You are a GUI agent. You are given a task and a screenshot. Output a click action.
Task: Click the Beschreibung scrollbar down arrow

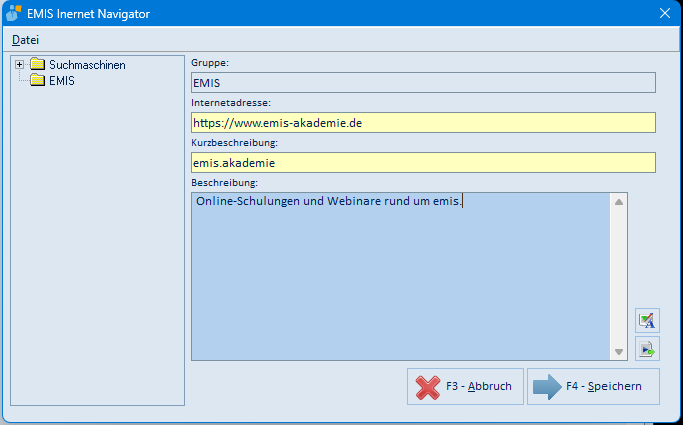[619, 351]
